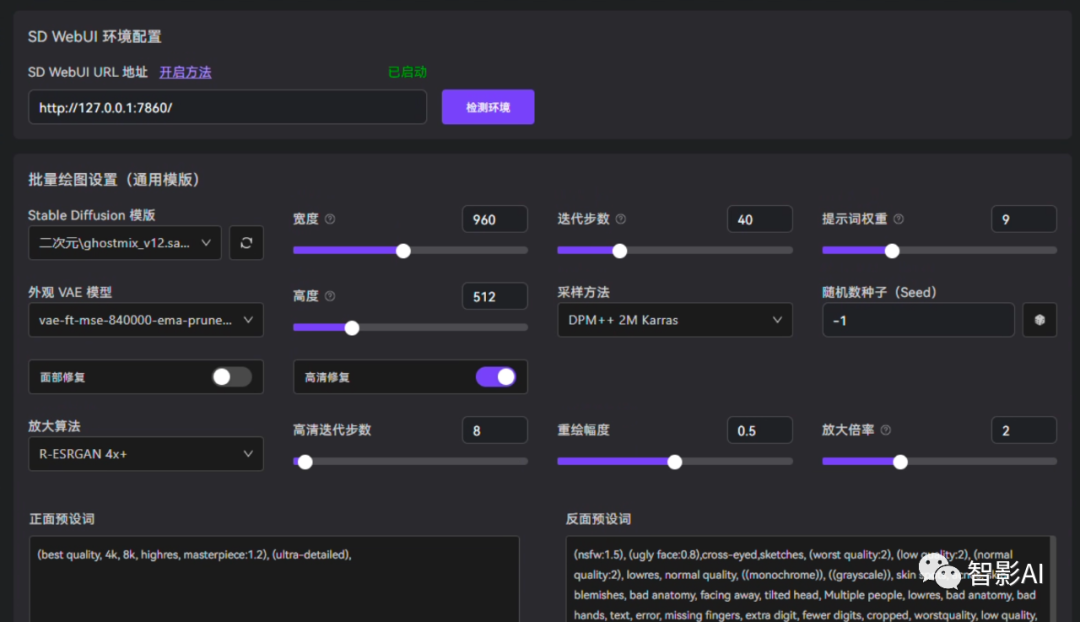This screenshot has height=622, width=1080.
Task: Click the 迭代步数 value field showing 40
Action: coord(759,219)
